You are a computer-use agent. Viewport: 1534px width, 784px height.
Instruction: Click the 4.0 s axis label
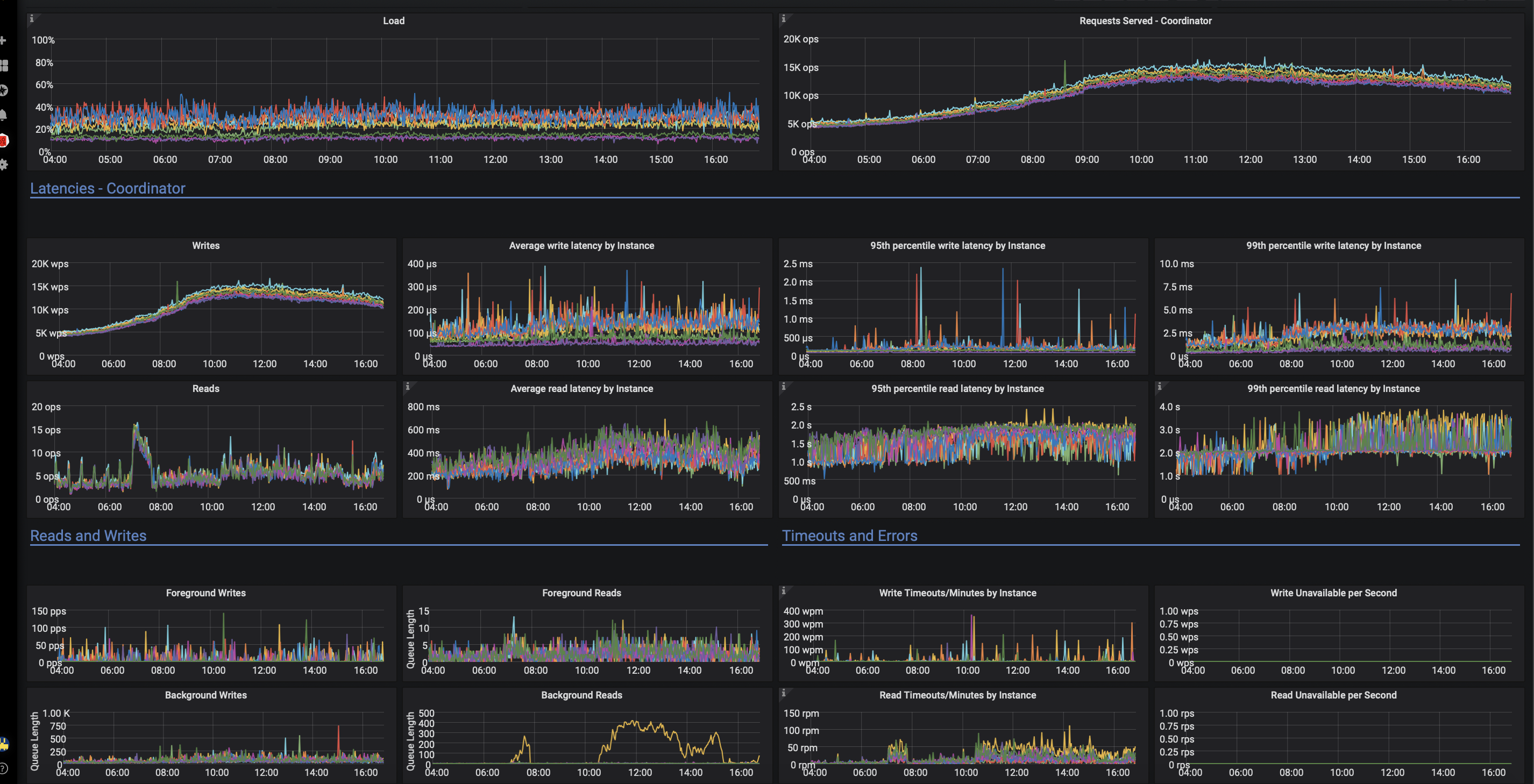pos(1169,407)
